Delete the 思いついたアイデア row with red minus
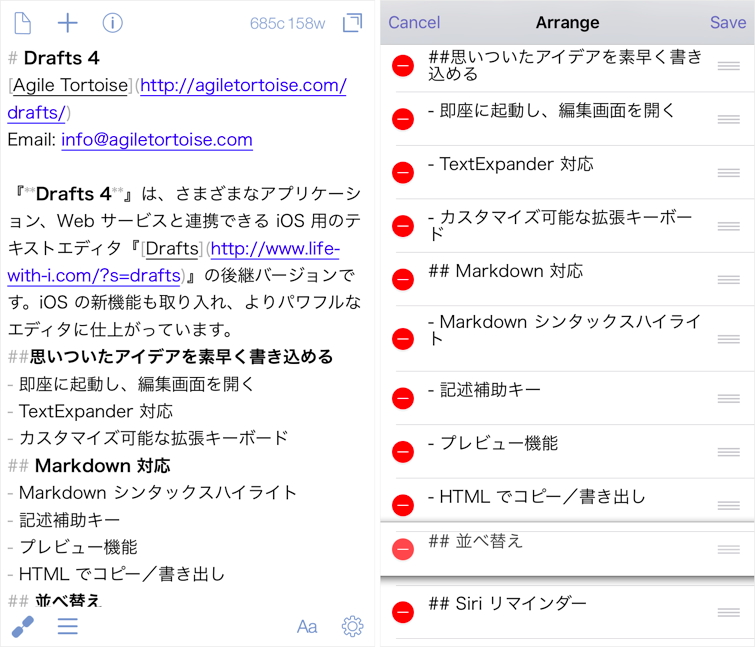This screenshot has height=647, width=755. [403, 66]
